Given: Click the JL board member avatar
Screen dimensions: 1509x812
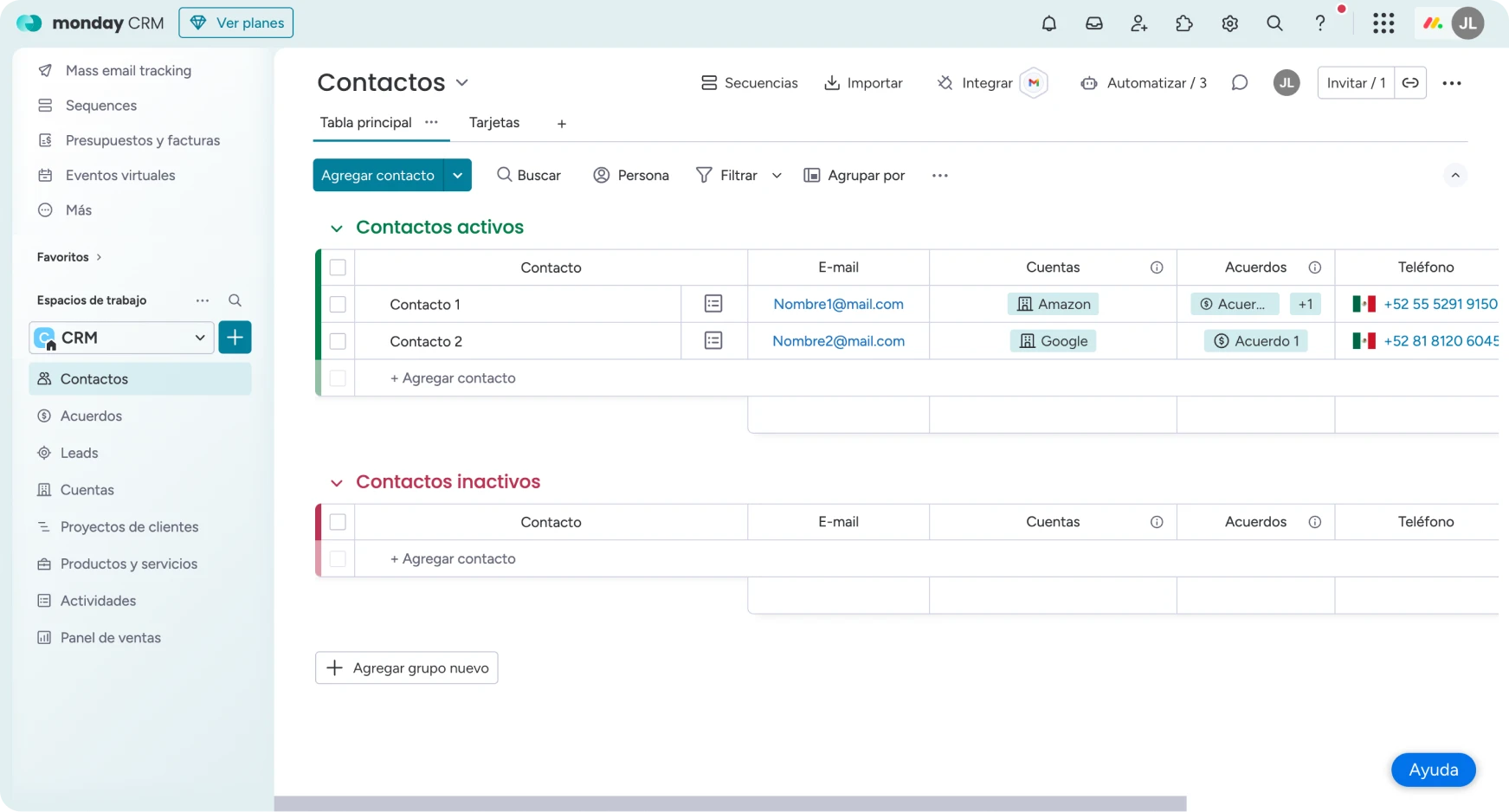Looking at the screenshot, I should click(1287, 83).
